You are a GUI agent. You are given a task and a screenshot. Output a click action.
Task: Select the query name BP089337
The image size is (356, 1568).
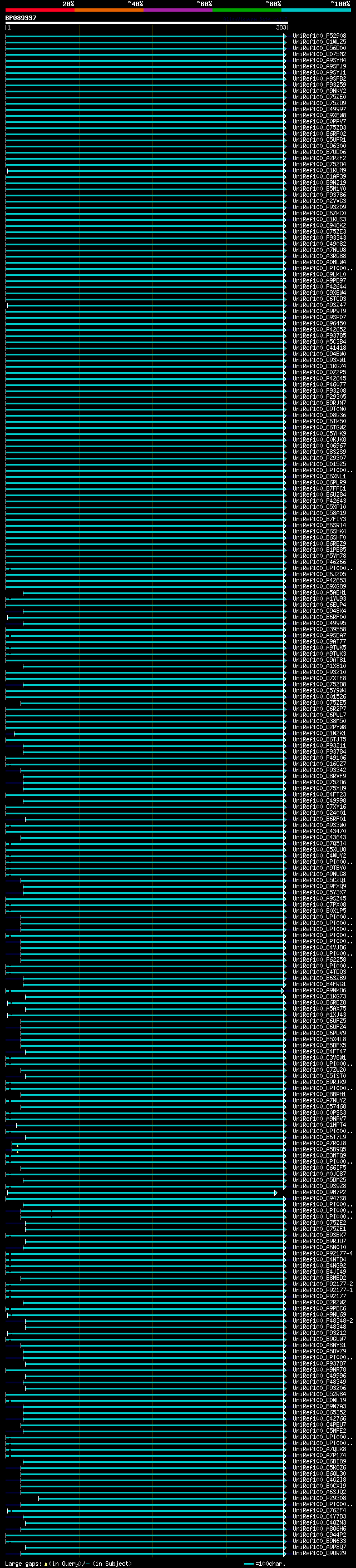(x=21, y=18)
